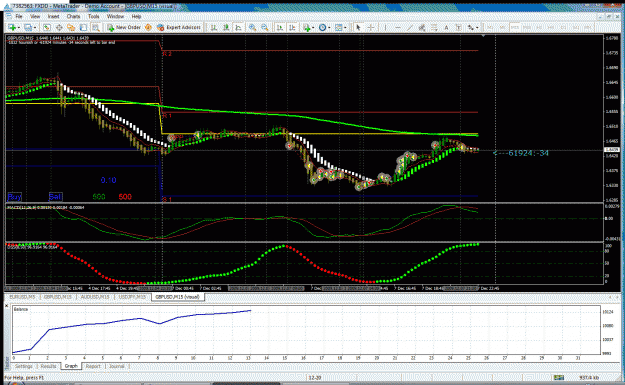Launch MetaEditor with the yellow diamond icon
This screenshot has width=625, height=385.
point(148,28)
